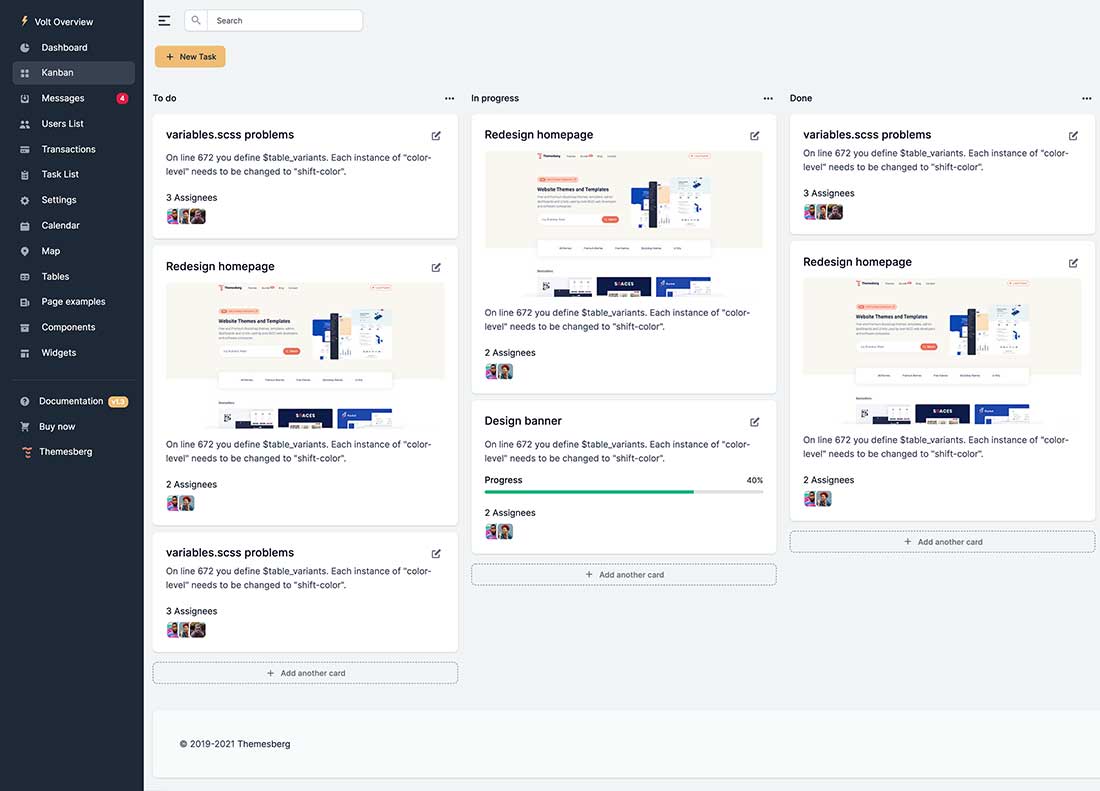Open the Widgets section in sidebar
Screen dimensions: 1100x791
click(x=58, y=352)
